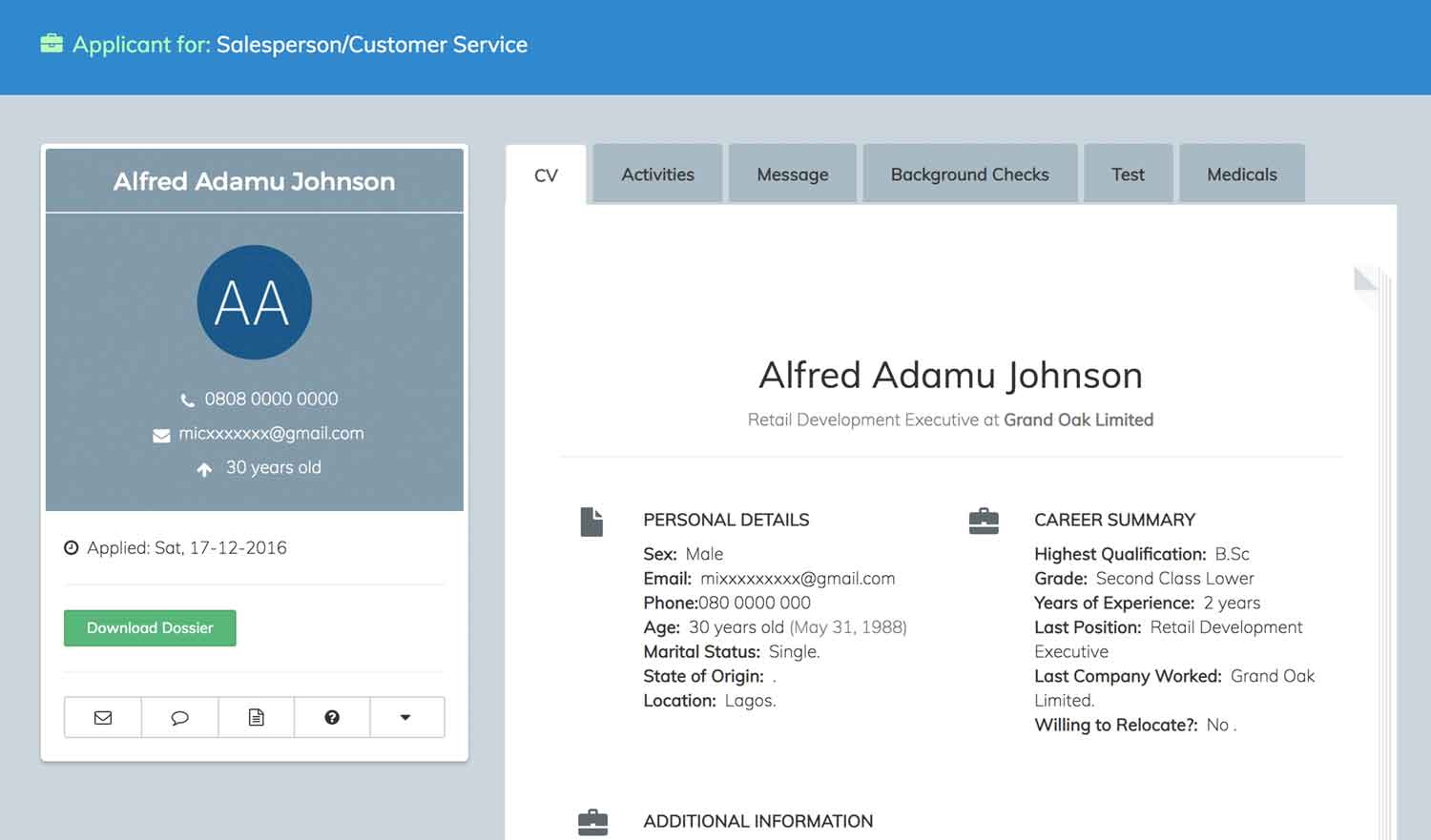Click the Grade: Second Class Lower line
The width and height of the screenshot is (1431, 840).
(x=1144, y=579)
